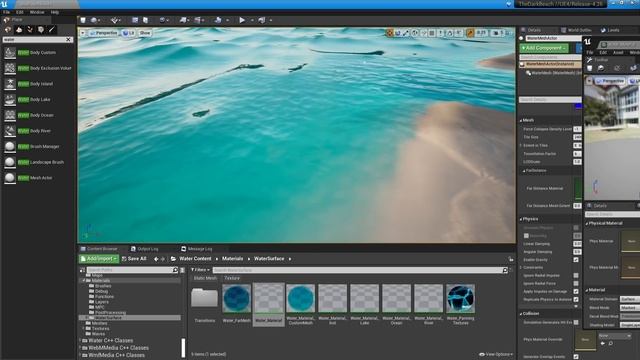The image size is (640, 360).
Task: Select Water Body Lake actor icon
Action: pos(10,100)
